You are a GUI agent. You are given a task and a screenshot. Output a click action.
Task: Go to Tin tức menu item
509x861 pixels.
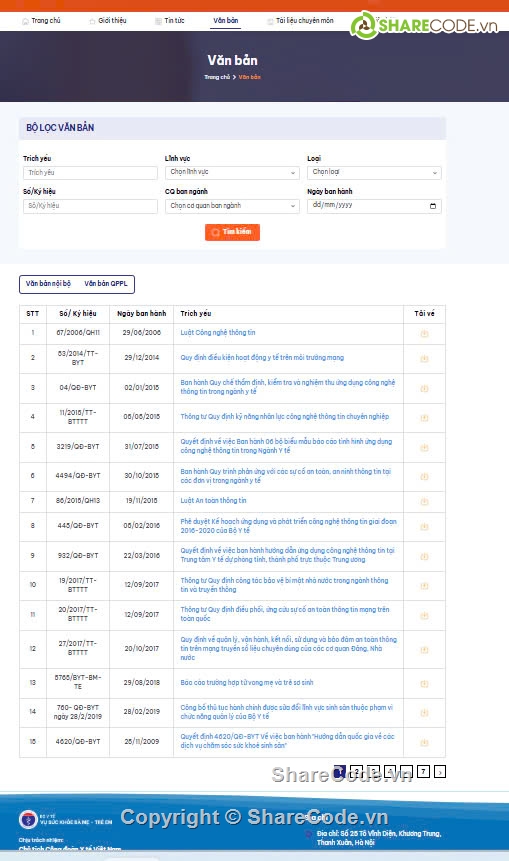pos(170,20)
